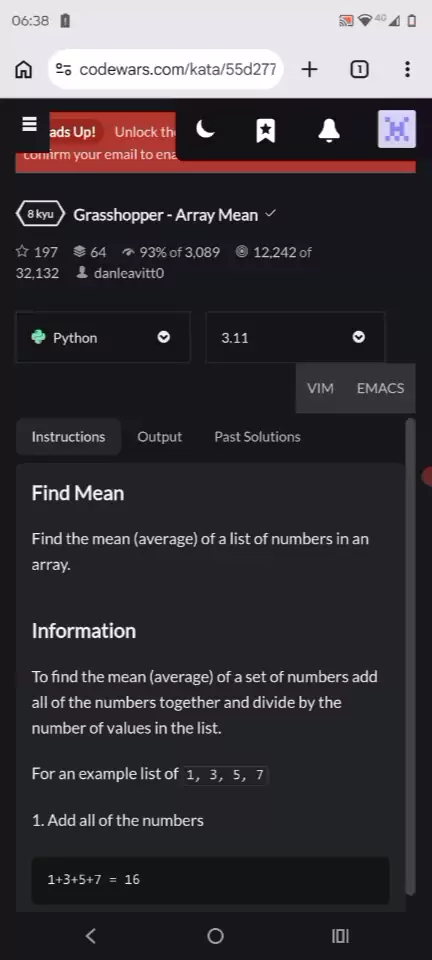
Task: Click the collections count 64
Action: 89,252
